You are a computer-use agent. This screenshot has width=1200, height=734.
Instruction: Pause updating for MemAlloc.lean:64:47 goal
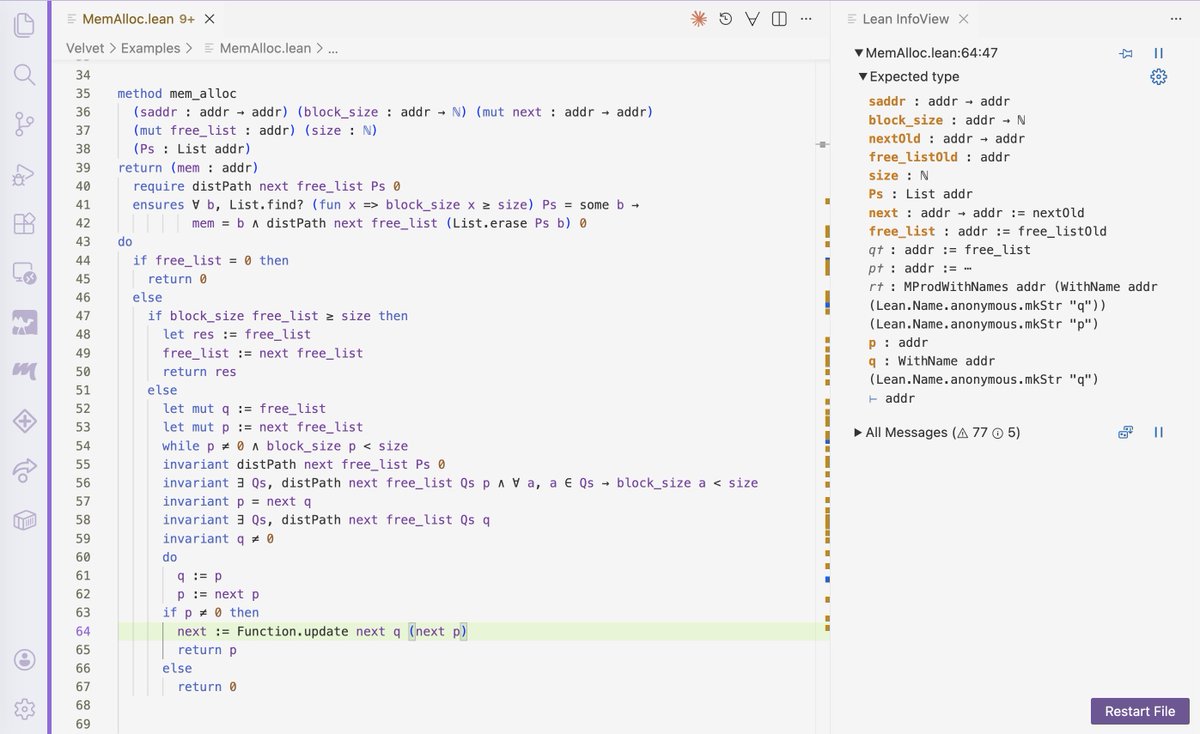[x=1159, y=54]
